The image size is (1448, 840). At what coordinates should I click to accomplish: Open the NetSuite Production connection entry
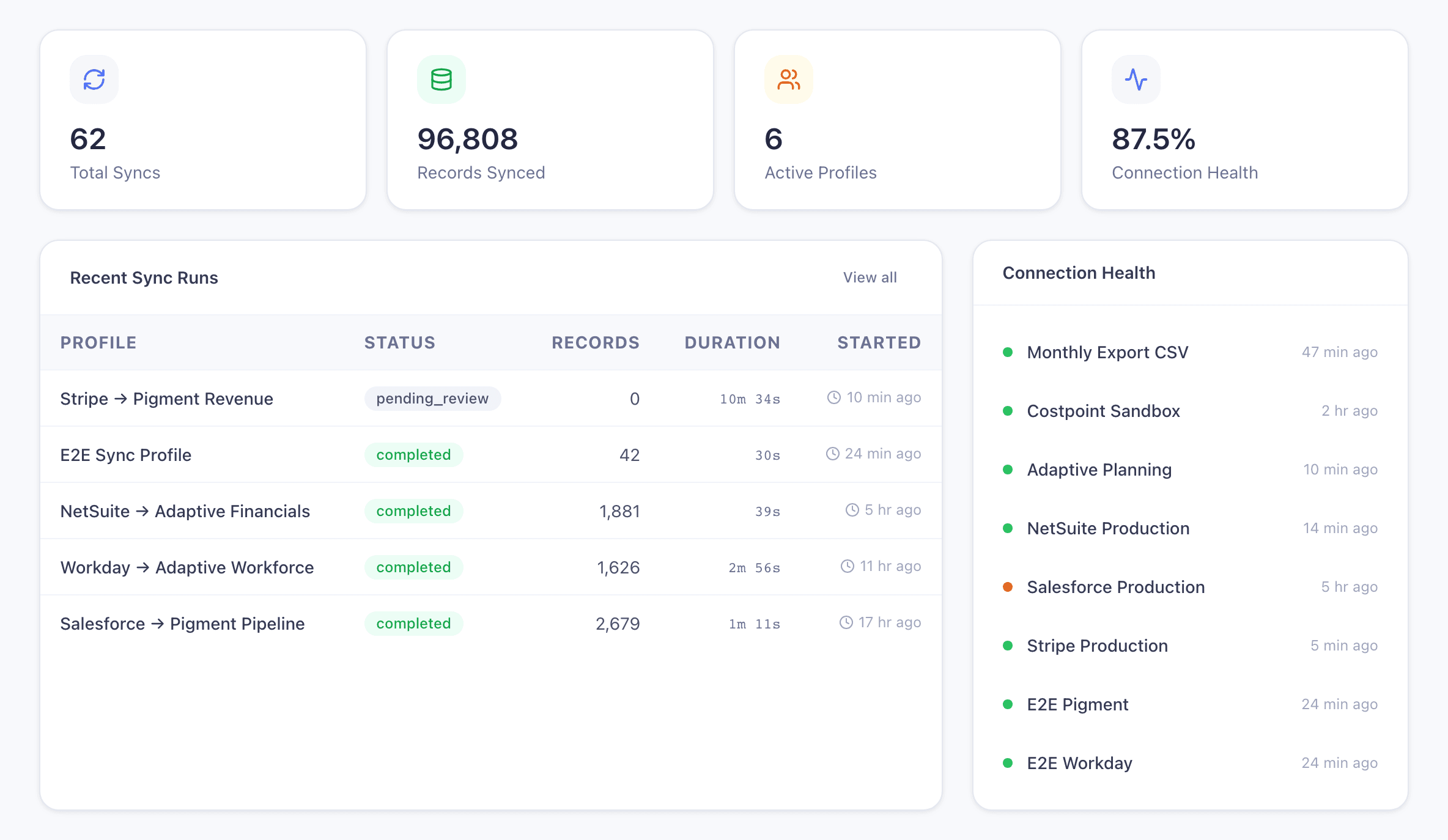coord(1108,528)
